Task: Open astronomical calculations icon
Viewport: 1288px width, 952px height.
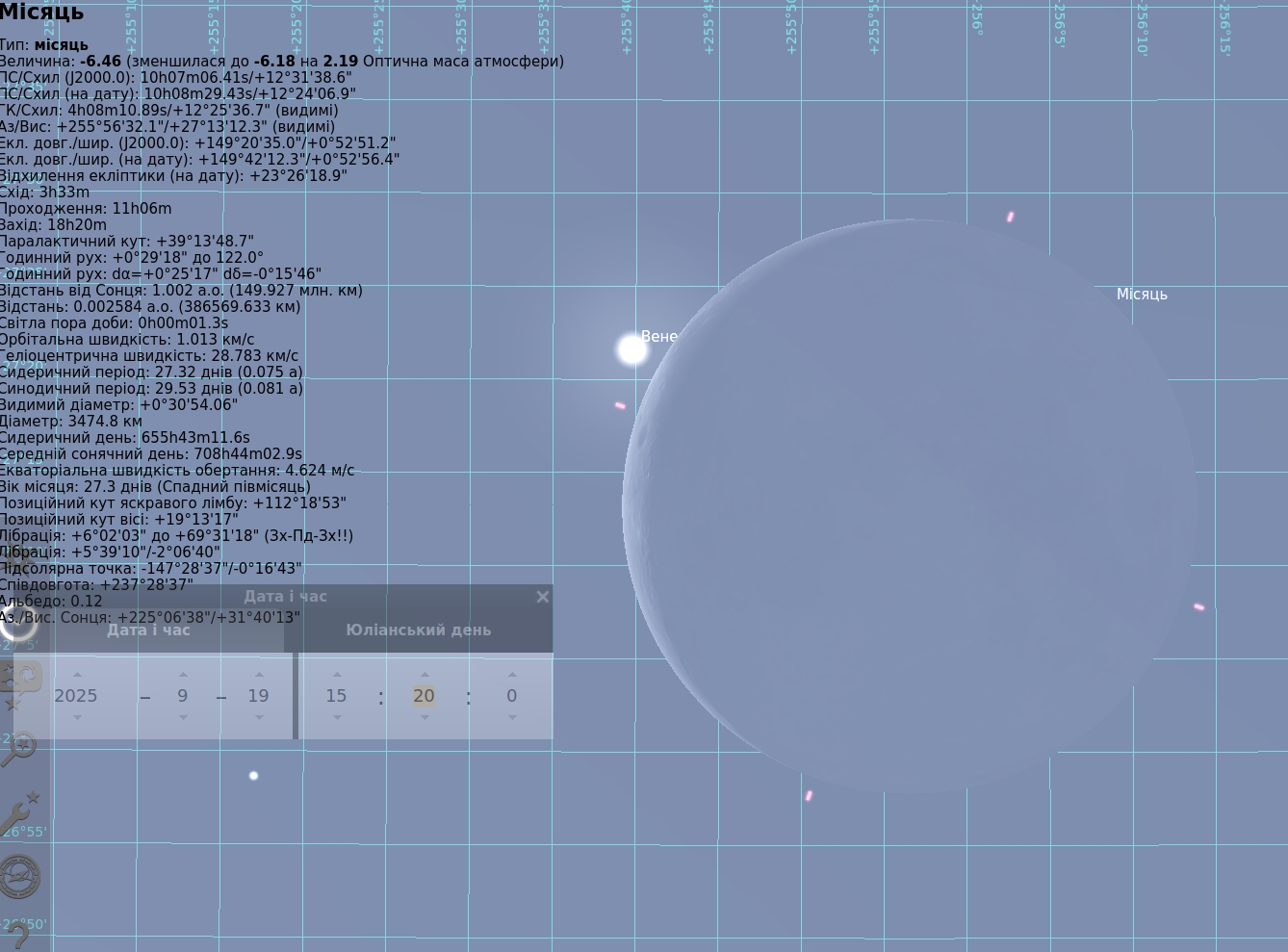Action: pos(19,877)
